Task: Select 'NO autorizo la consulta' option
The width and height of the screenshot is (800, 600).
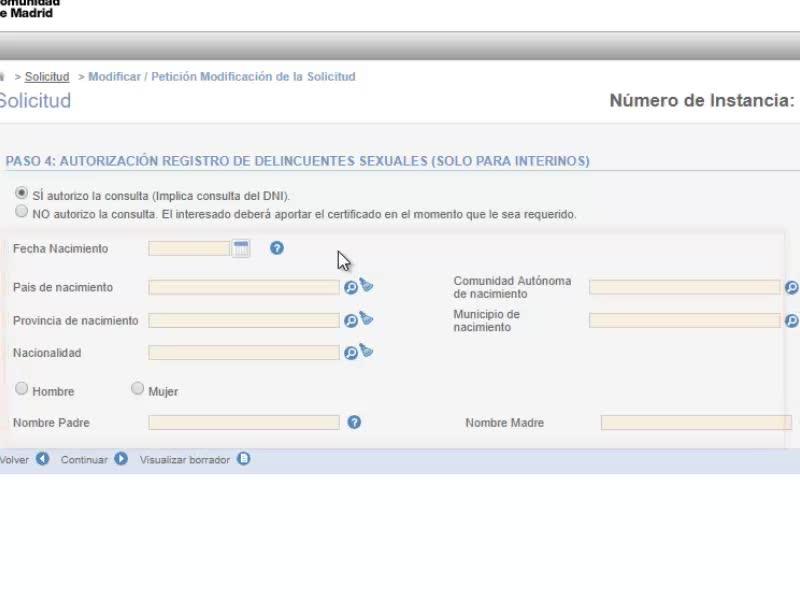Action: tap(21, 211)
